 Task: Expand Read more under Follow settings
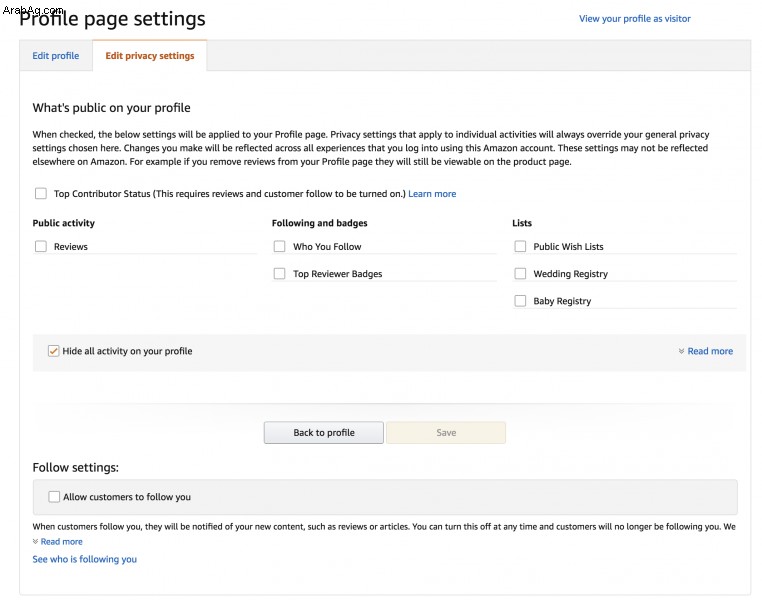[61, 541]
